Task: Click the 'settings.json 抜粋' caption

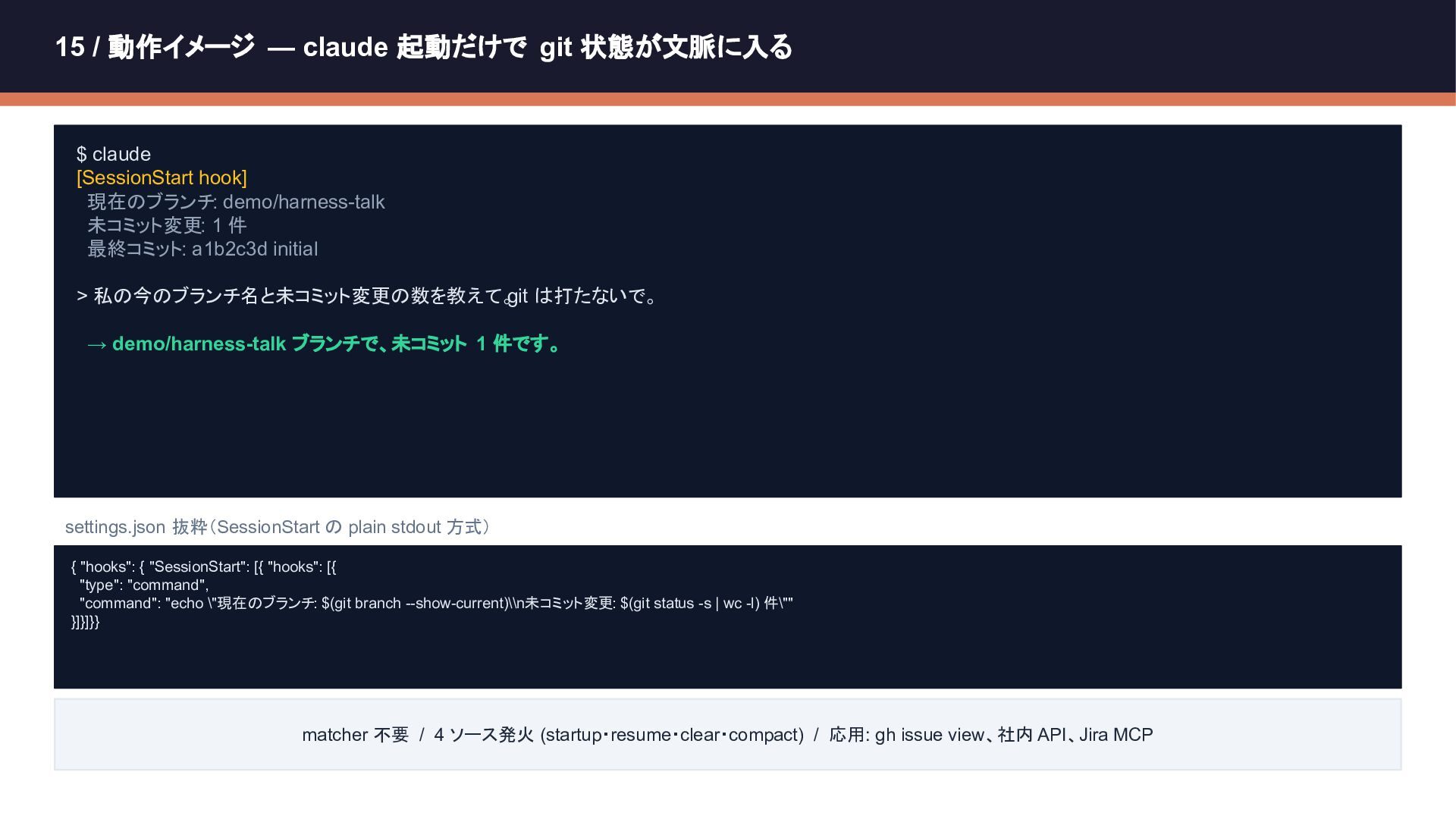Action: pos(278,527)
